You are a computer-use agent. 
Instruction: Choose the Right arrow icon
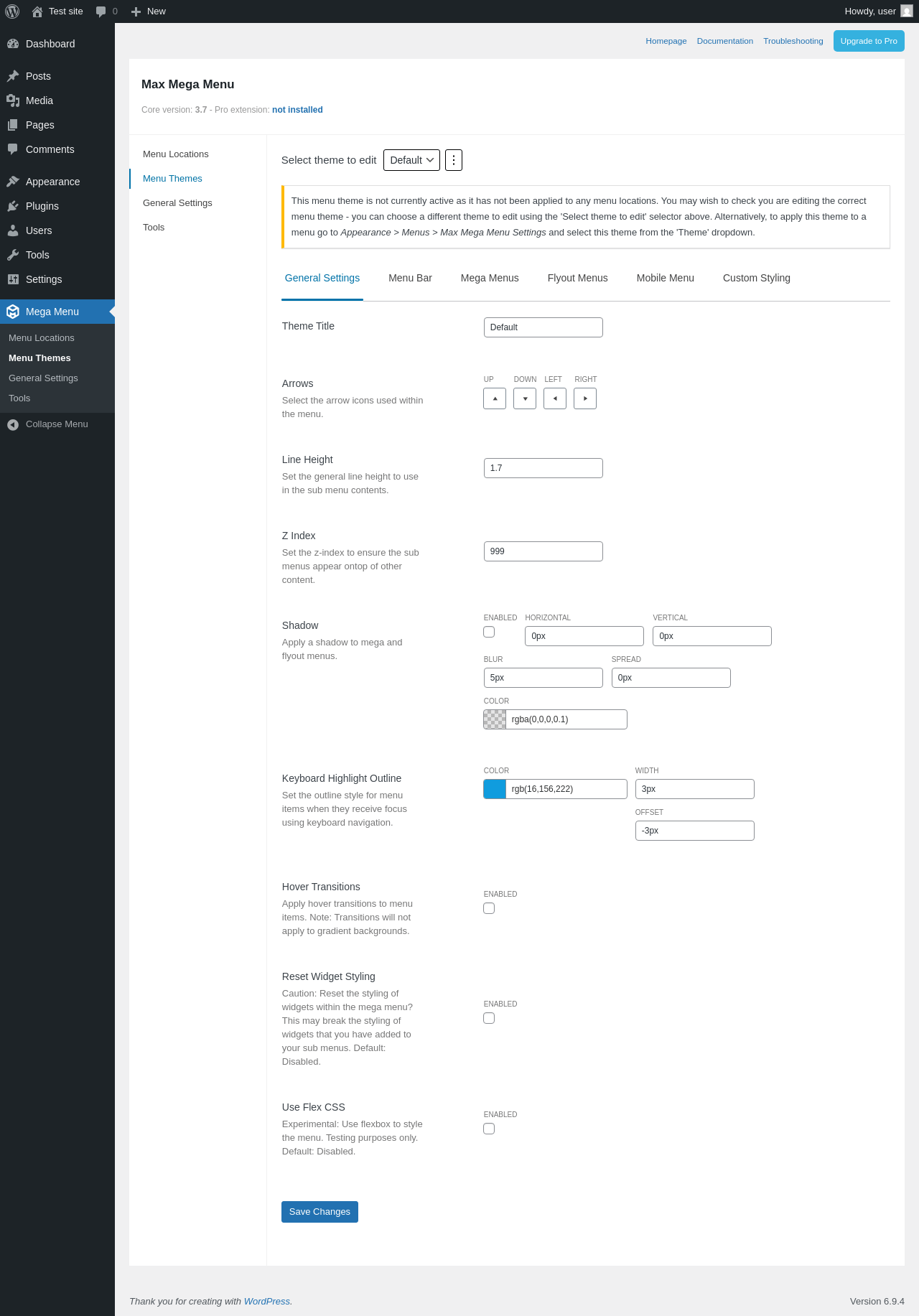[x=585, y=398]
